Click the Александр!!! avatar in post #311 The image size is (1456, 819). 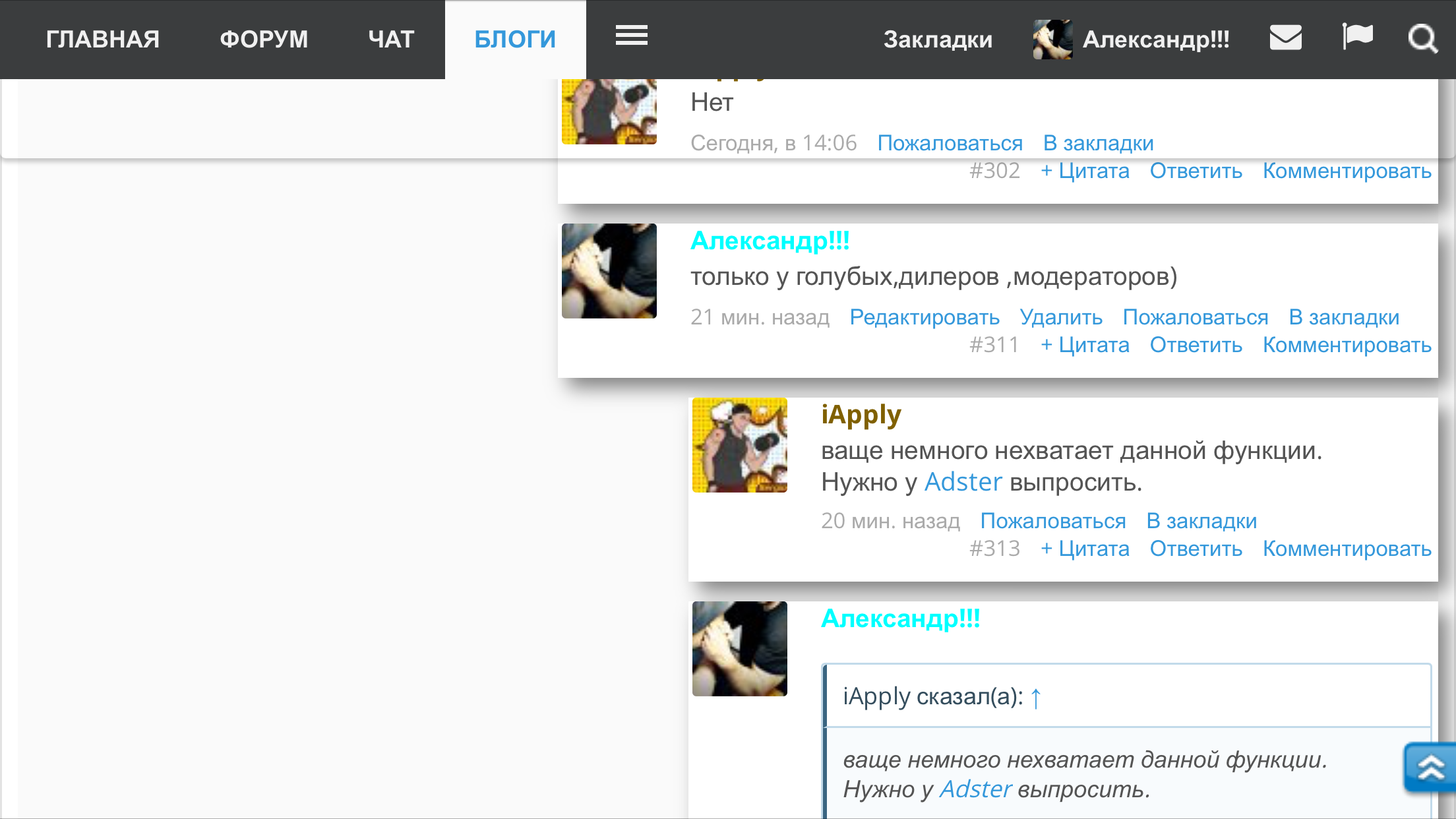tap(609, 271)
